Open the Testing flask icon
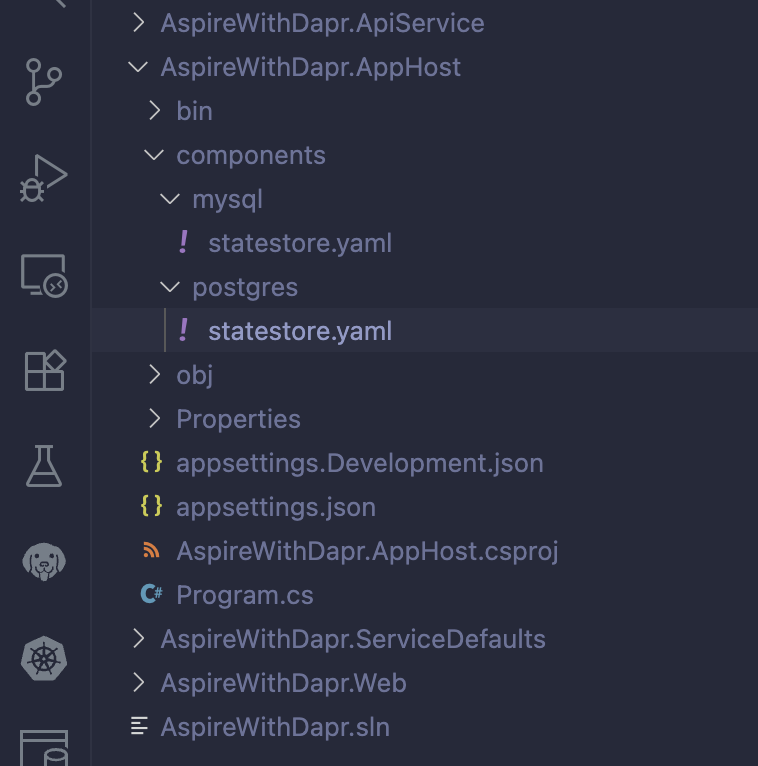The height and width of the screenshot is (766, 758). click(44, 466)
